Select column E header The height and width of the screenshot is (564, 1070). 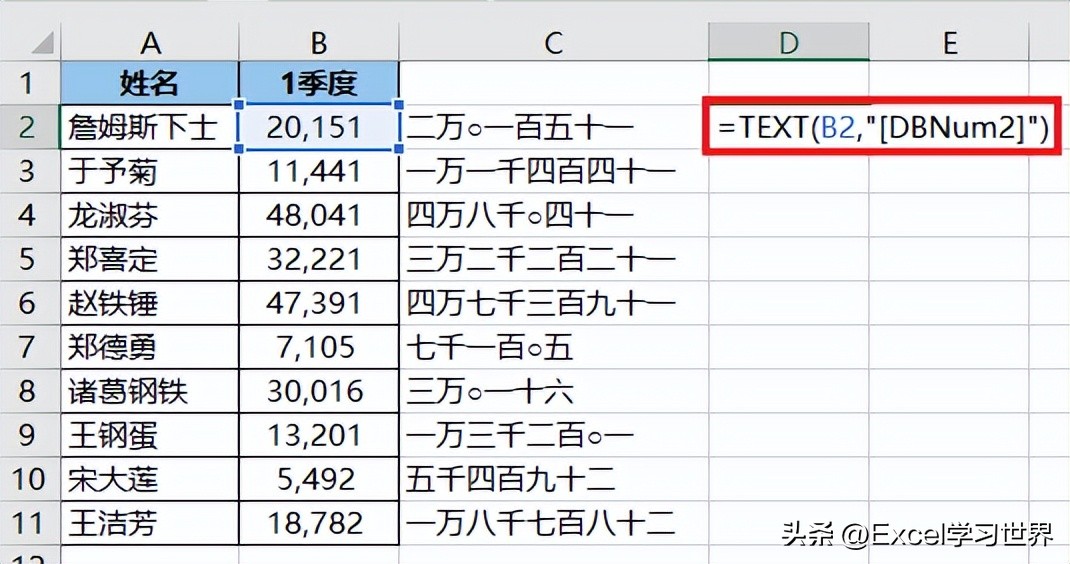click(949, 42)
